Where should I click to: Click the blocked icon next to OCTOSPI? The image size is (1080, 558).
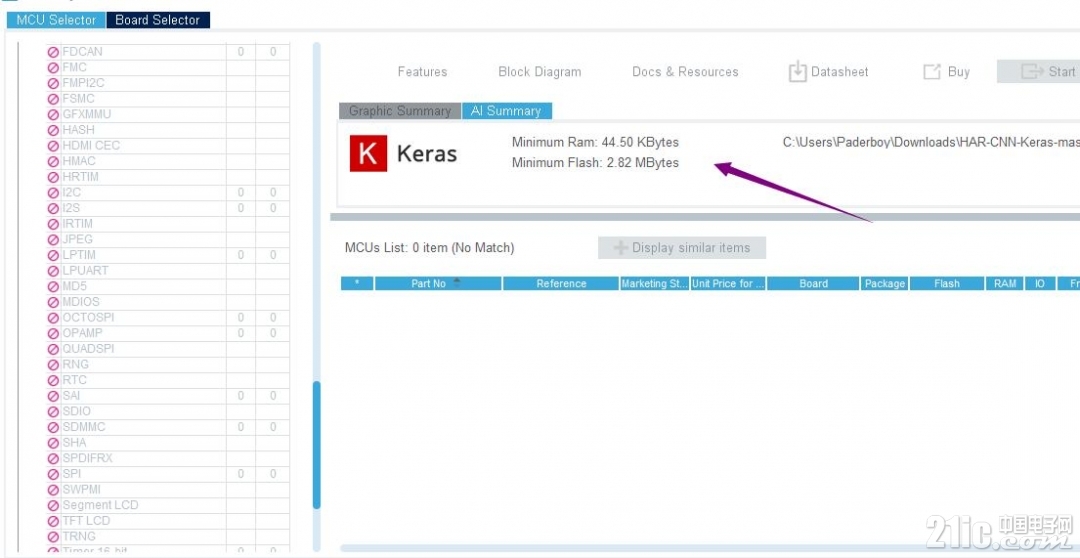tap(53, 318)
